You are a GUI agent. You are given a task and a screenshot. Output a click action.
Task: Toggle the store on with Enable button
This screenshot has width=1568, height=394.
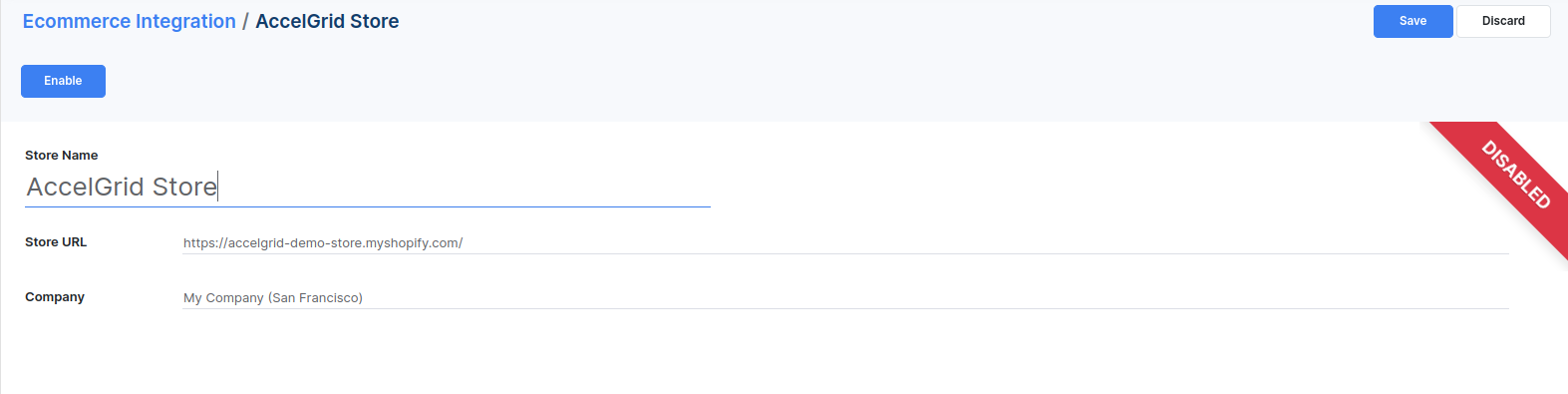63,81
